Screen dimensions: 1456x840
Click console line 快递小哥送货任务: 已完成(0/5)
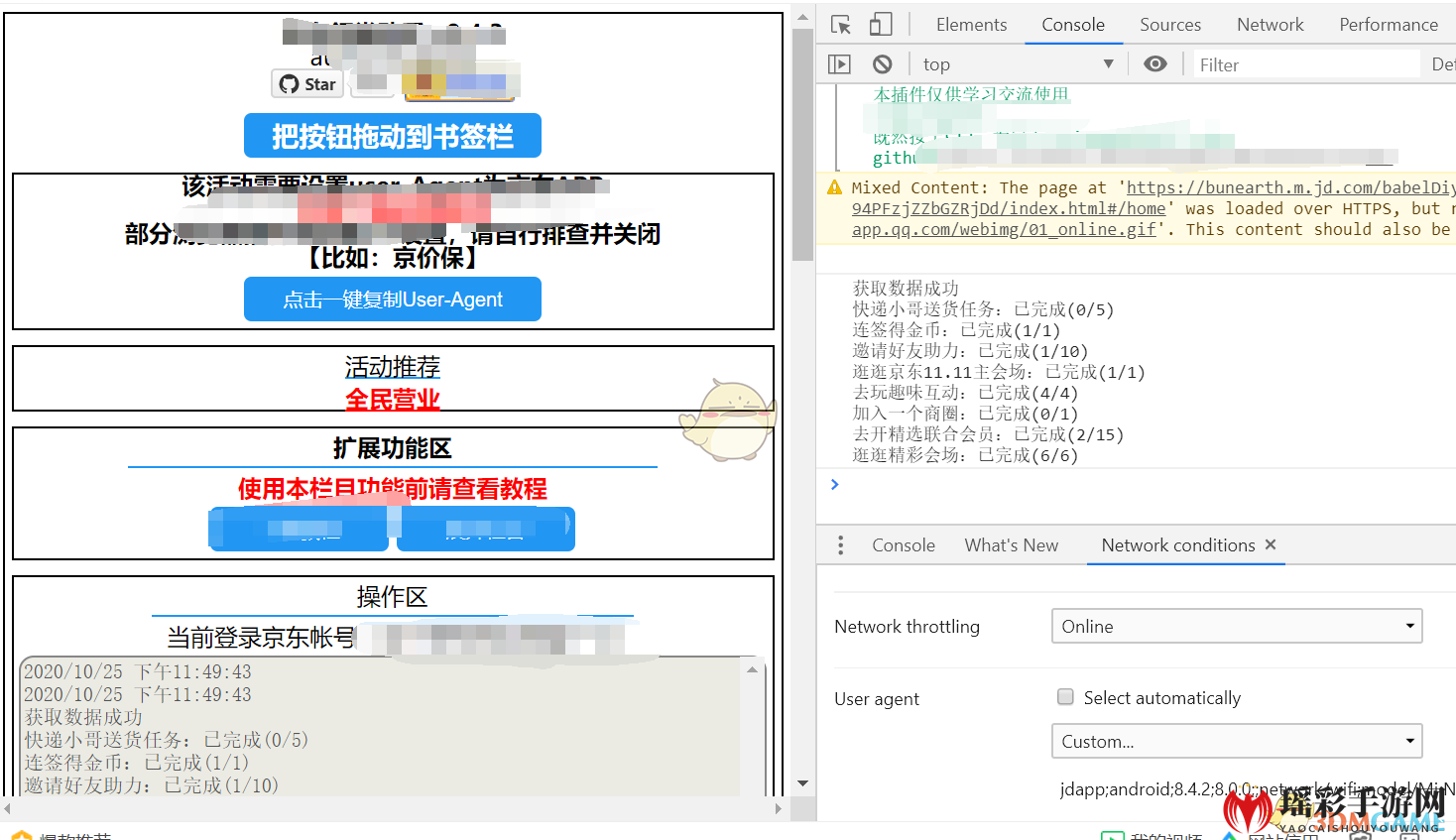pyautogui.click(x=983, y=309)
